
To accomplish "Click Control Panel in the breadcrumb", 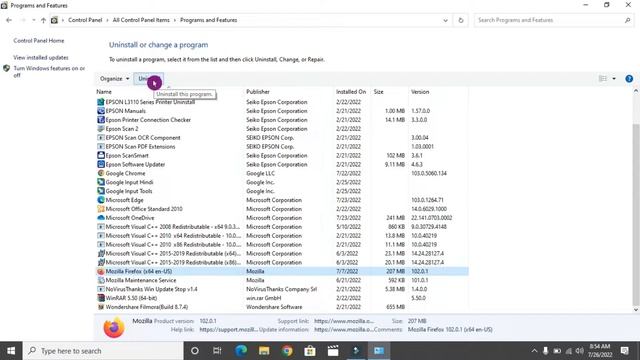I will point(85,20).
